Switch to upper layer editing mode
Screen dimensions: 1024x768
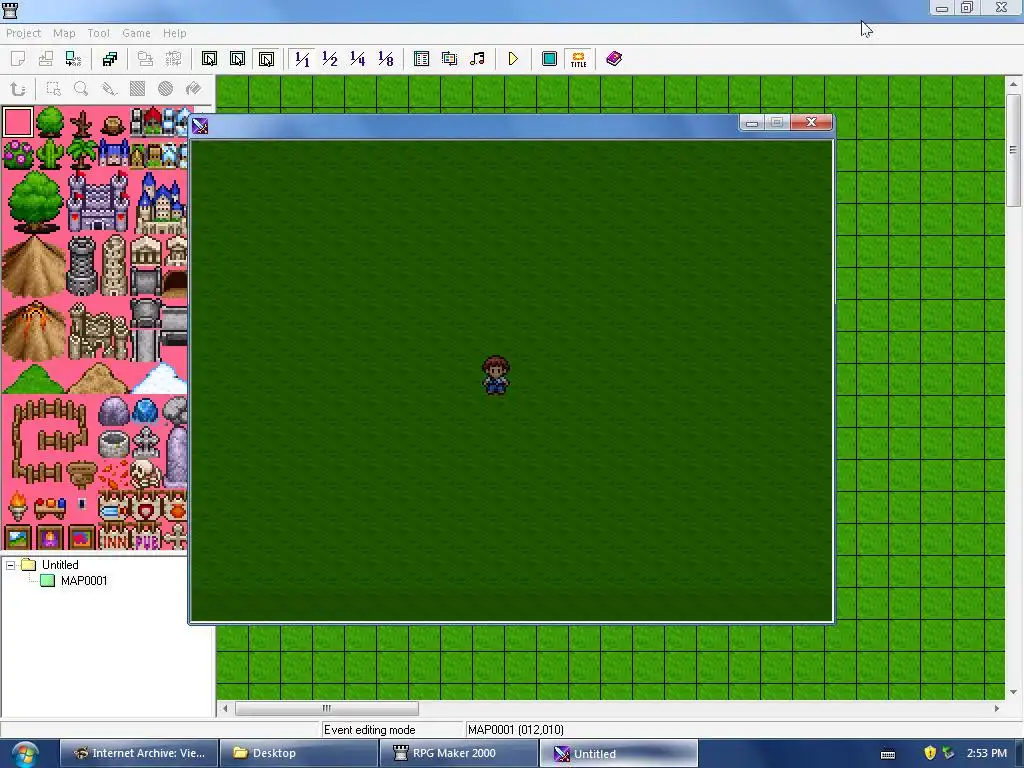coord(238,59)
